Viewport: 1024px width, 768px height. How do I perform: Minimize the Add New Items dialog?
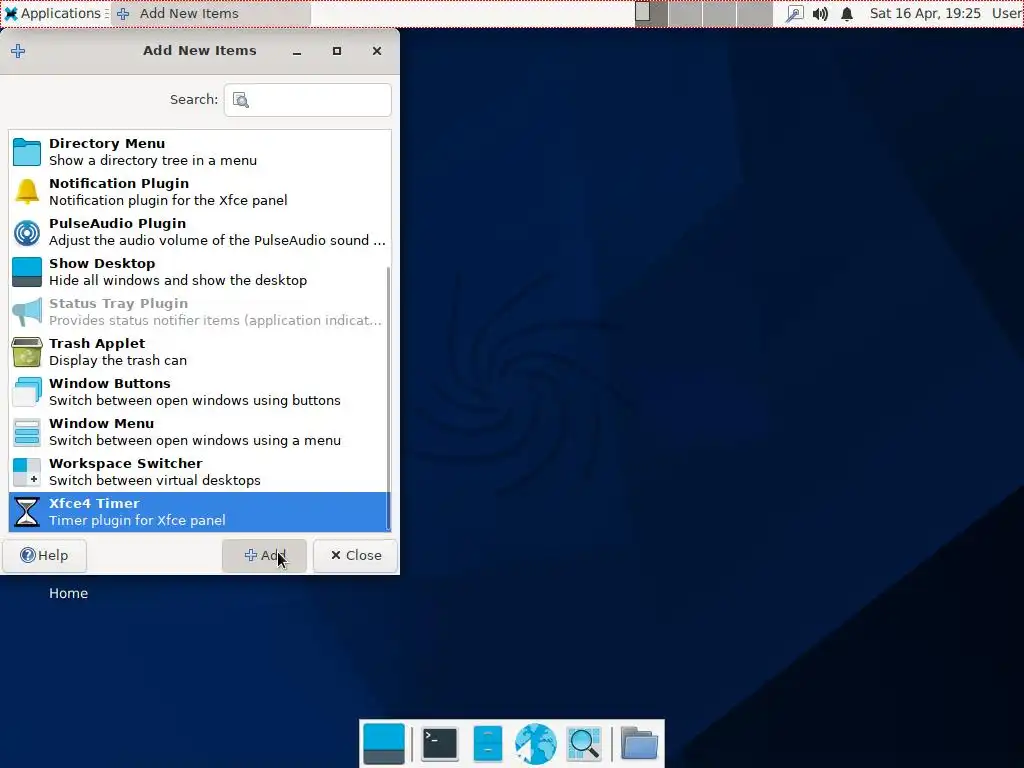tap(297, 51)
